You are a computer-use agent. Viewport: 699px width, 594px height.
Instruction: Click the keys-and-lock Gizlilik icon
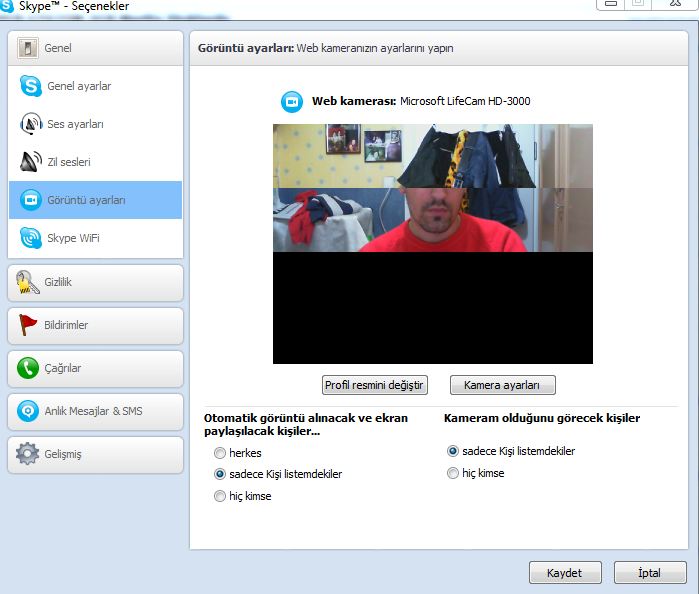coord(28,282)
